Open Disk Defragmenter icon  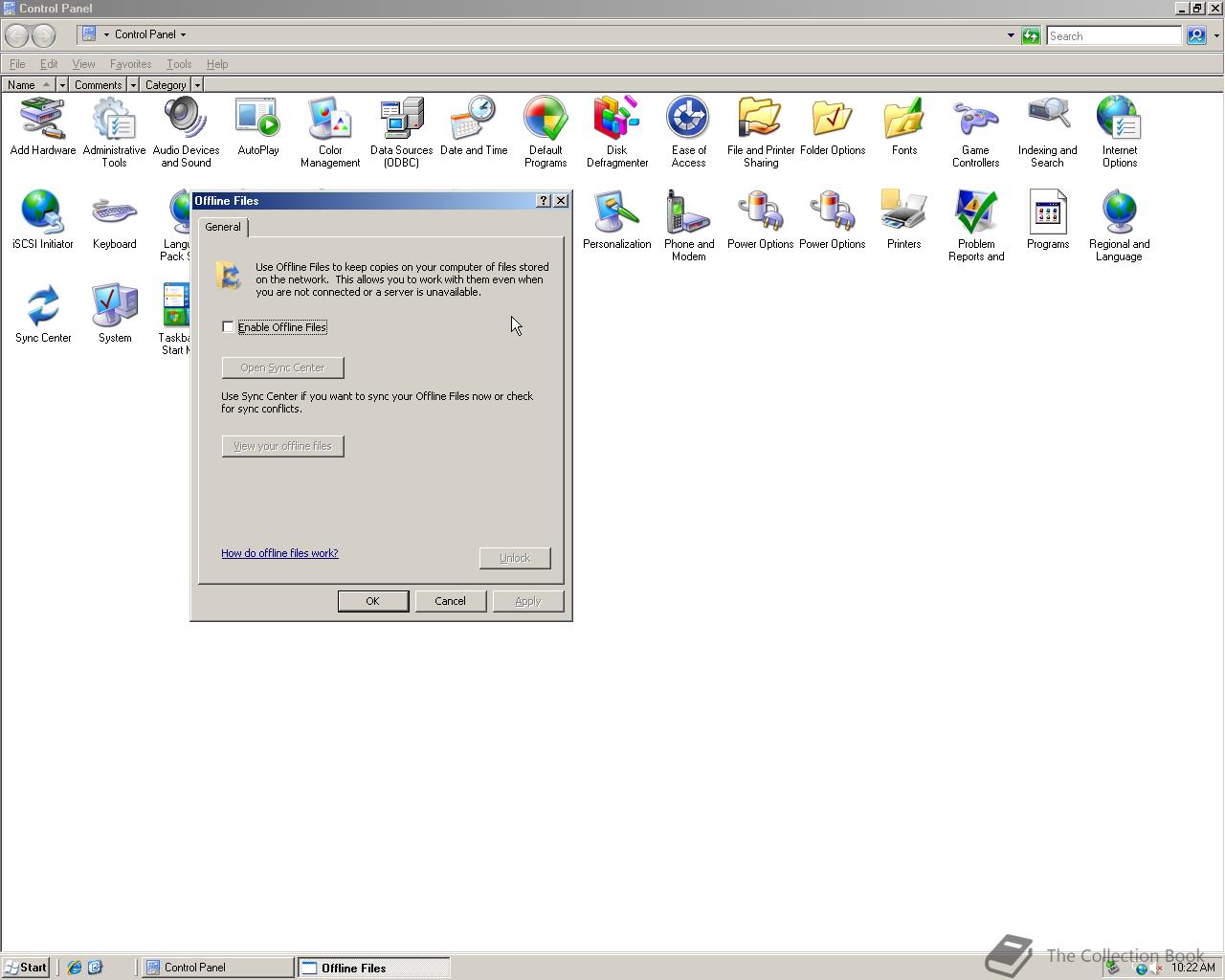[x=617, y=132]
